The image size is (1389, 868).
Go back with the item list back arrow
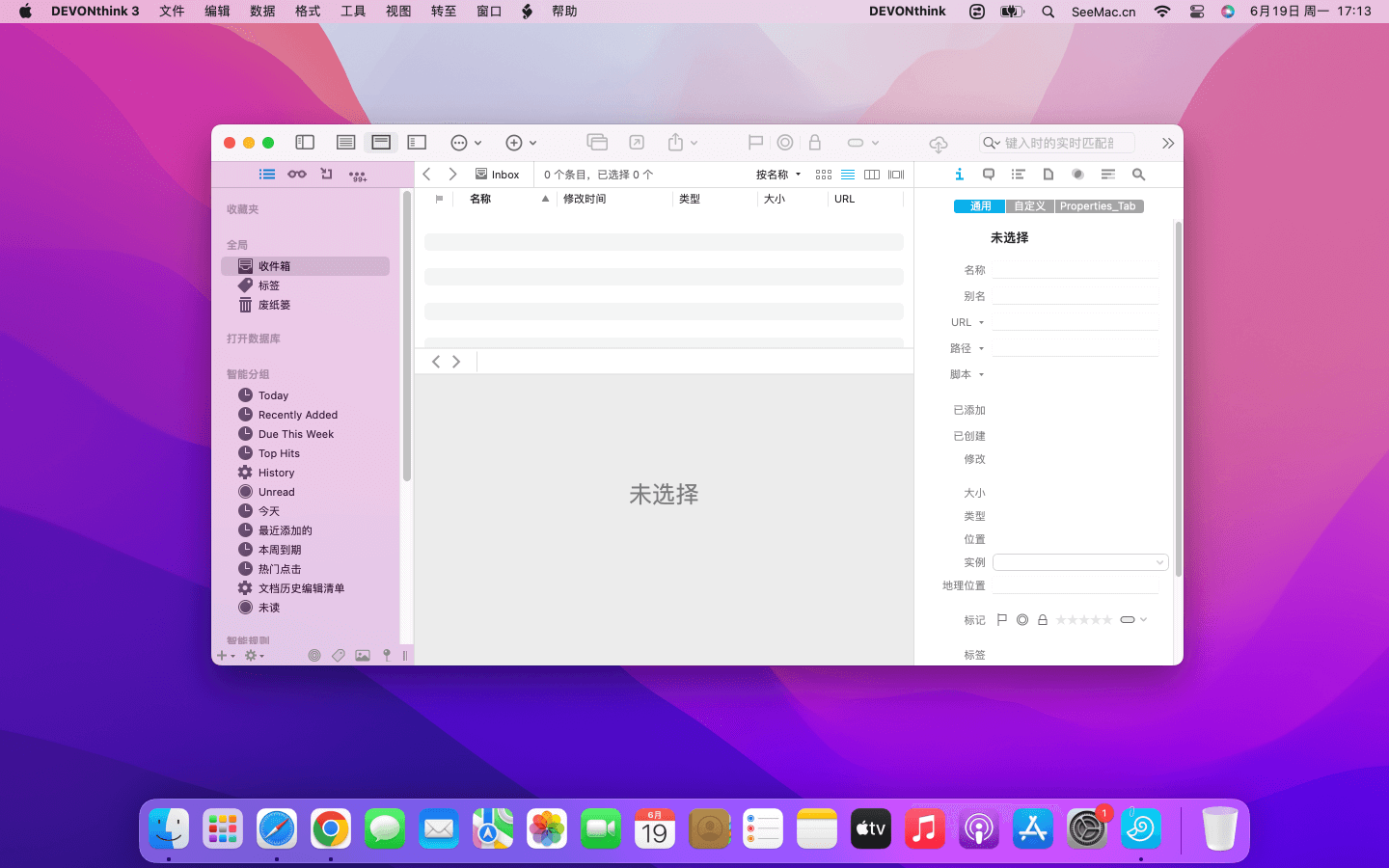(x=427, y=175)
